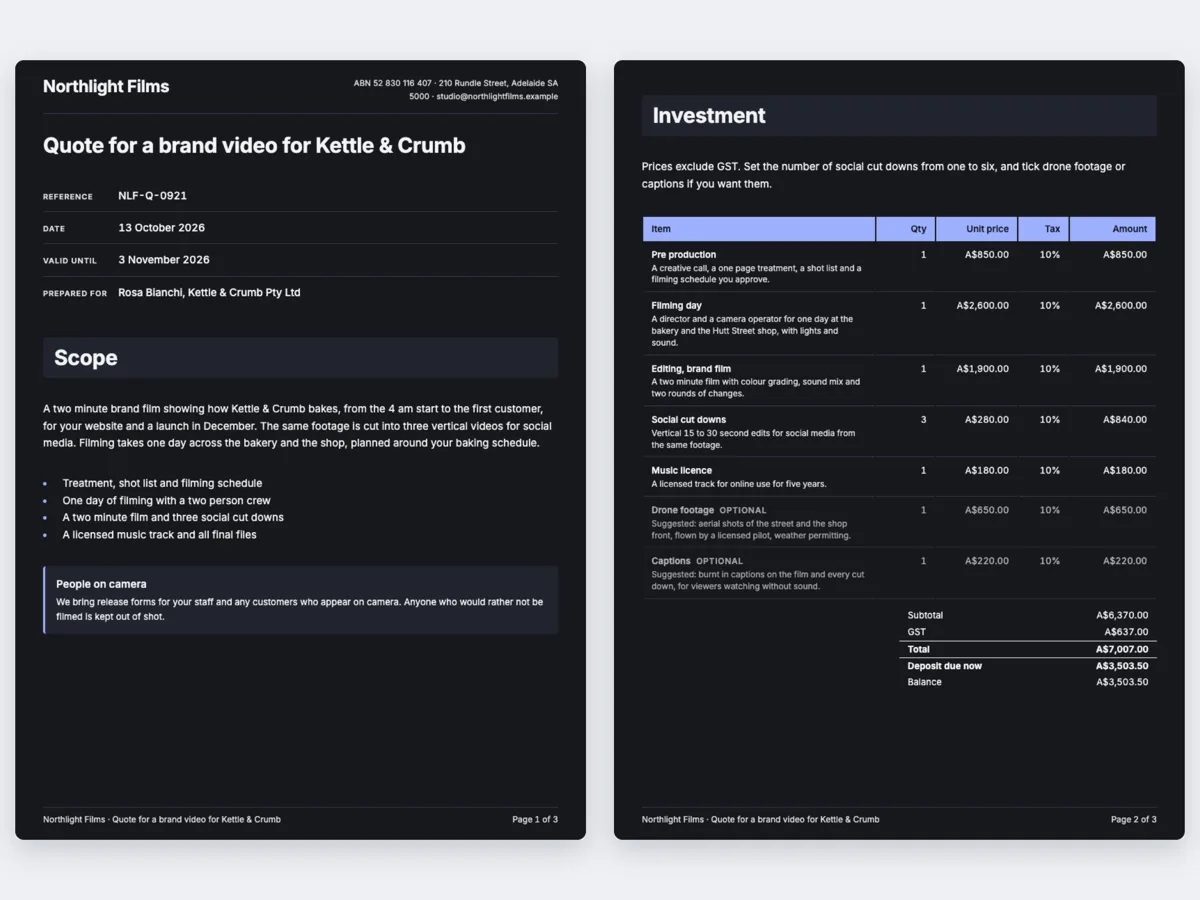Select "Rosa Bianchi, Kettle & Crumb Pty Ltd"
The width and height of the screenshot is (1200, 900).
[x=209, y=293]
